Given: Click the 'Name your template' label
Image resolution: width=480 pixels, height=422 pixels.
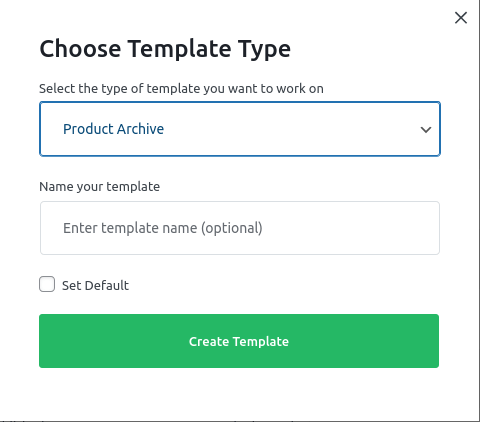Looking at the screenshot, I should [x=99, y=187].
